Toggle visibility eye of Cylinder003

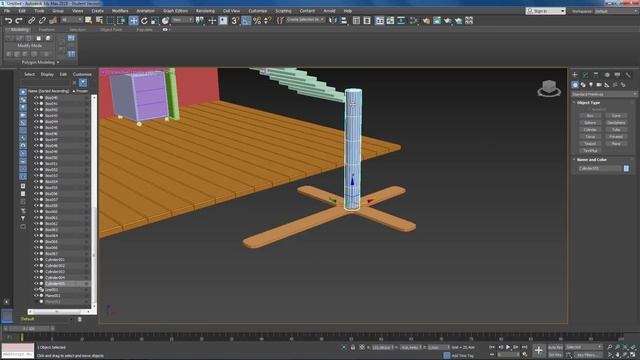[x=36, y=271]
